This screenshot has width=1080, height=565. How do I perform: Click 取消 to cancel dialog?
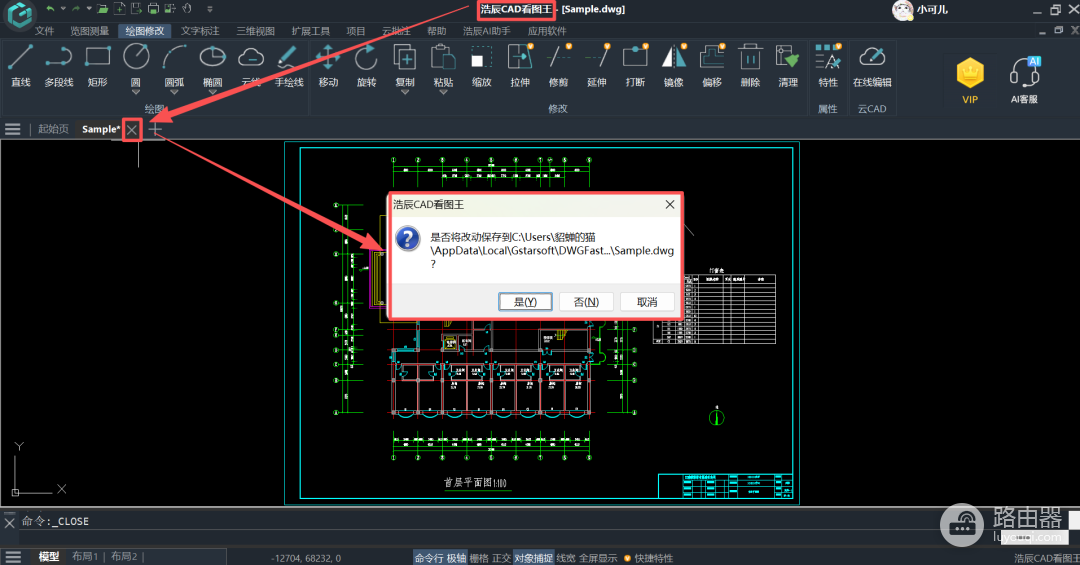(x=647, y=302)
